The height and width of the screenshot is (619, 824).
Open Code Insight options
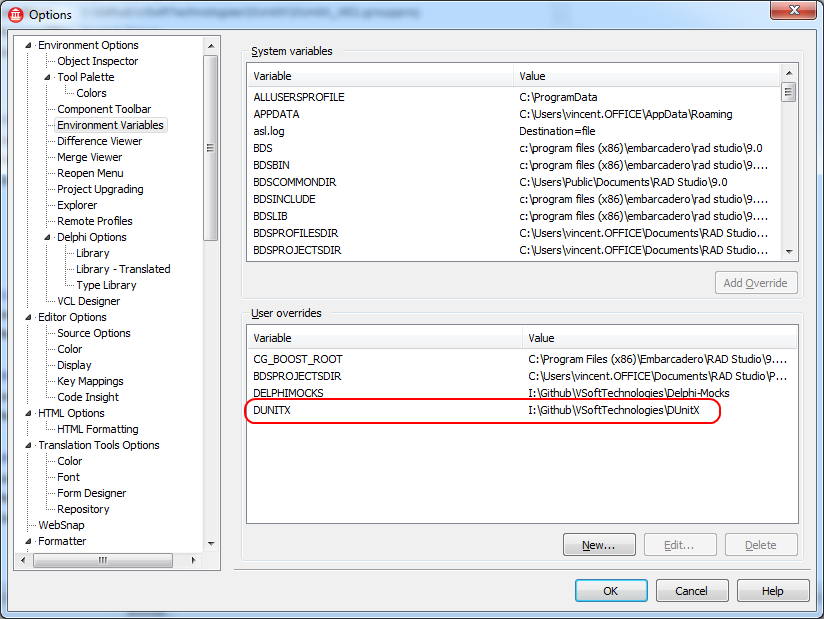tap(88, 397)
